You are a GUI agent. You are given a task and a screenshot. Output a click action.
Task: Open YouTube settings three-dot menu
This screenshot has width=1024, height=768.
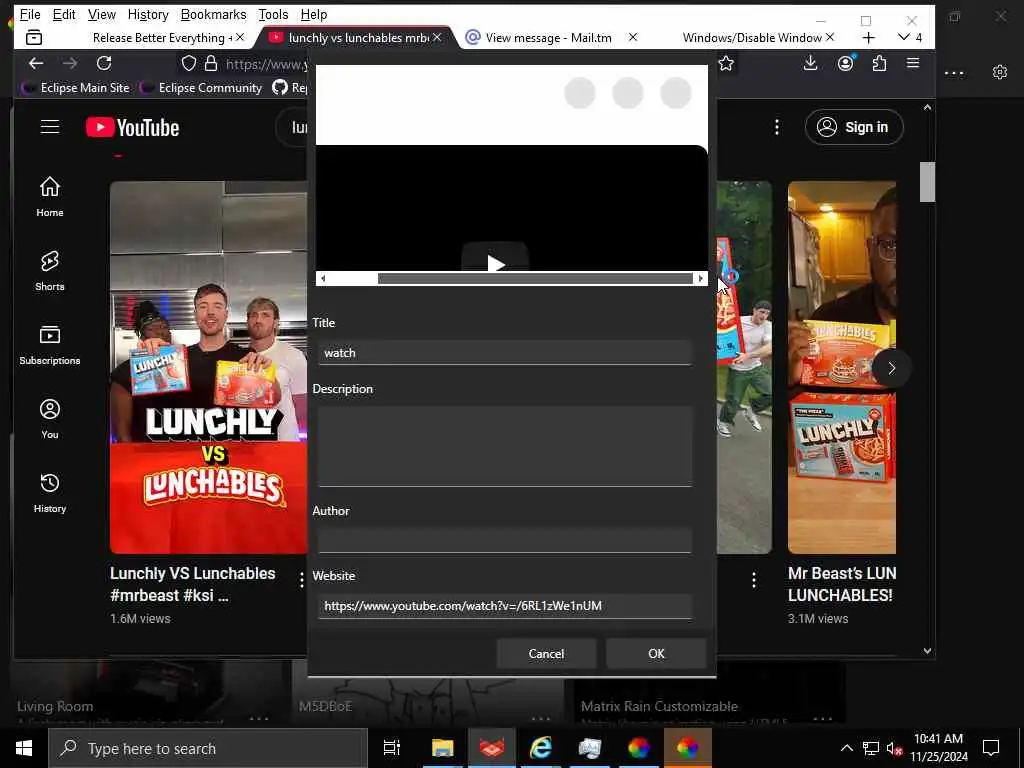coord(776,127)
